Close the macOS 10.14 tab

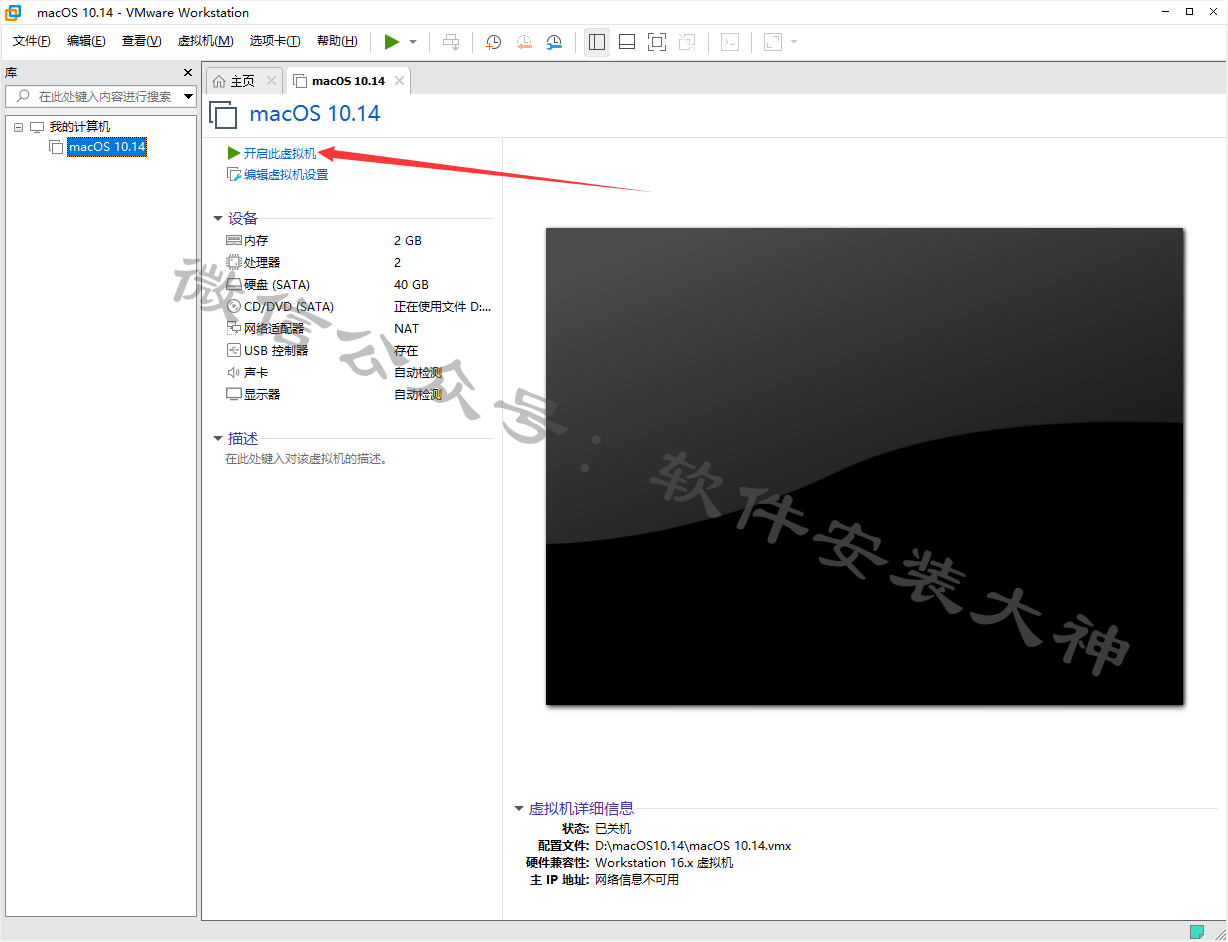(400, 81)
